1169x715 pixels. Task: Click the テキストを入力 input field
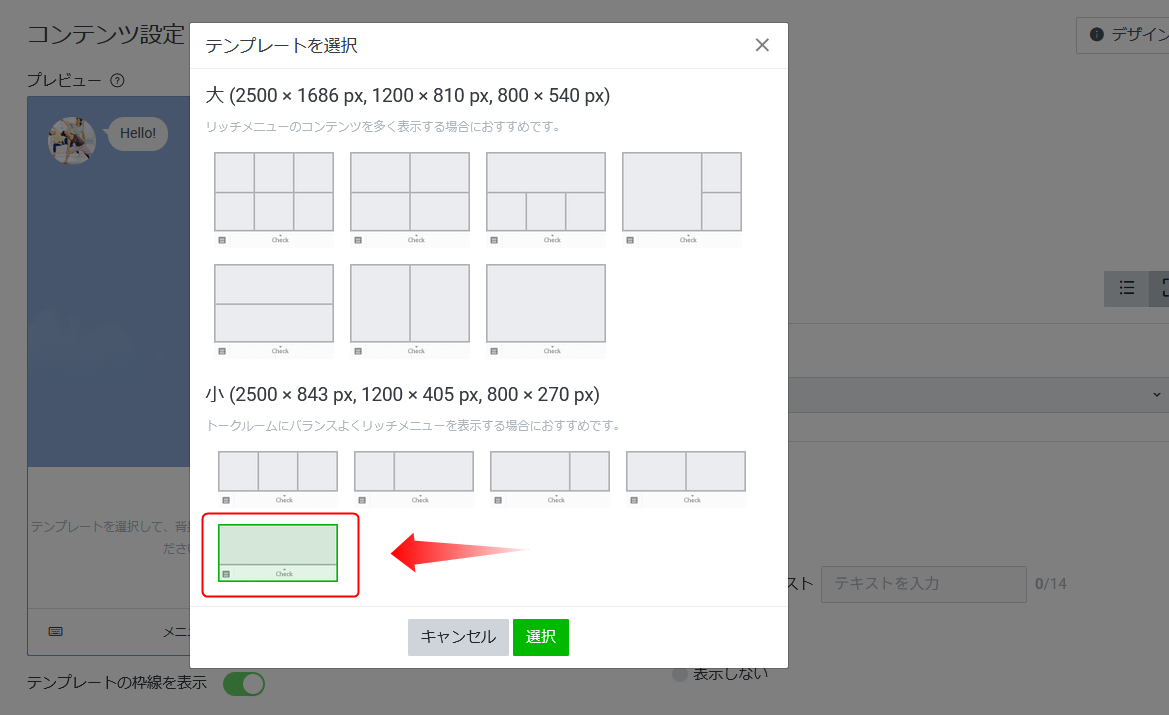[x=922, y=584]
